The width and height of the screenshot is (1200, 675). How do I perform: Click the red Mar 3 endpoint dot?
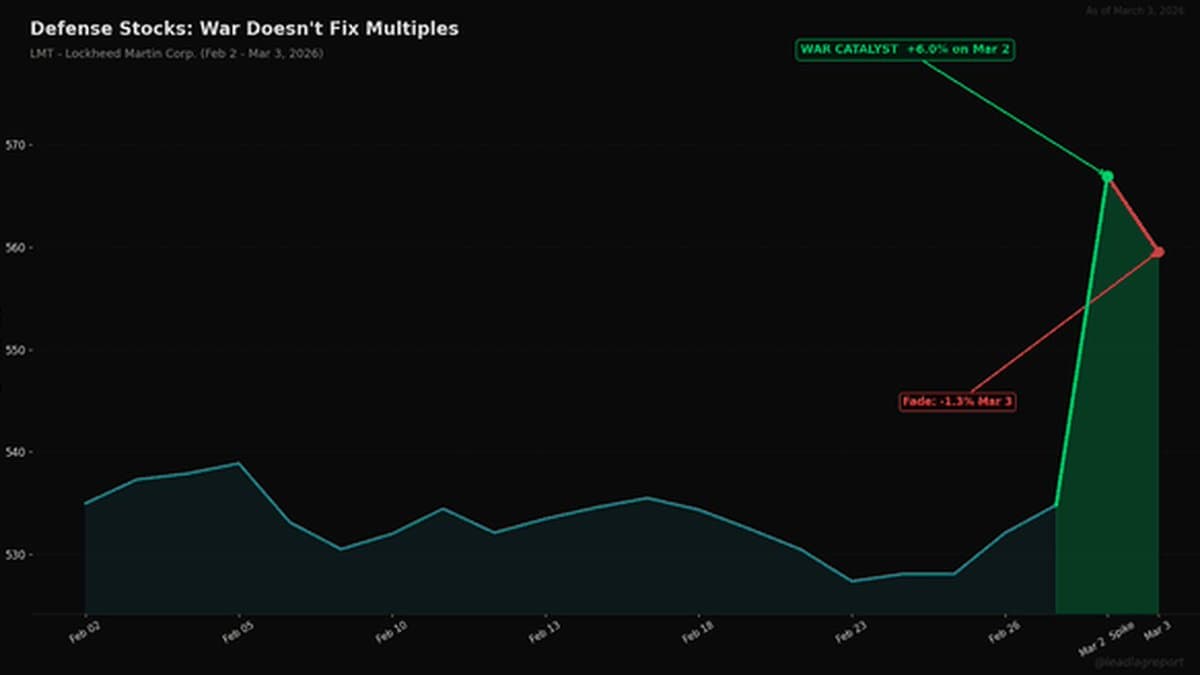pyautogui.click(x=1158, y=252)
